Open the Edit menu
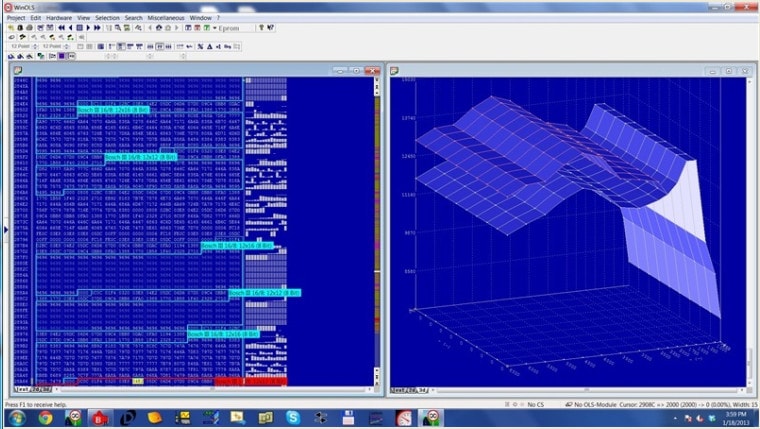Screen dimensions: 760x429 (36, 18)
